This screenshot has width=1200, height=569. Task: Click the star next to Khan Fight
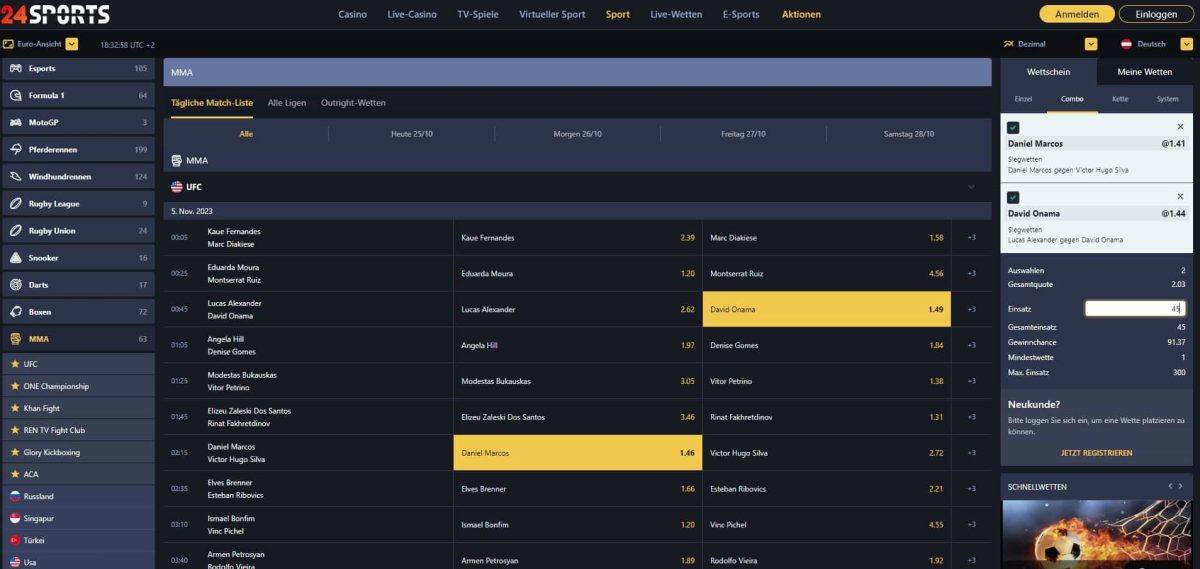tap(14, 408)
